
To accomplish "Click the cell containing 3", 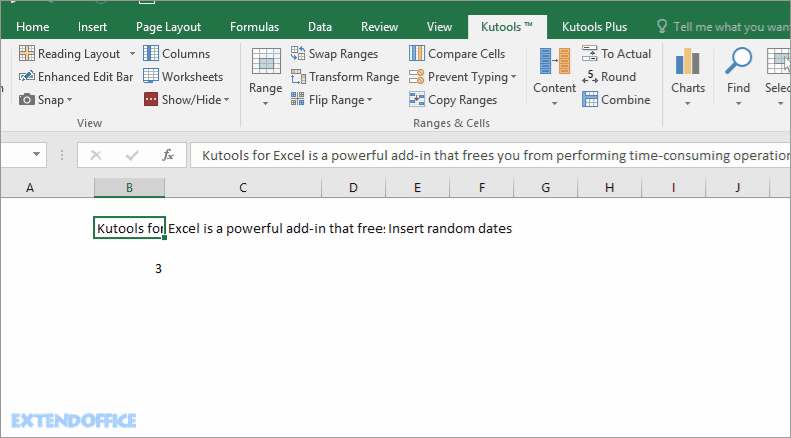I will pos(129,268).
